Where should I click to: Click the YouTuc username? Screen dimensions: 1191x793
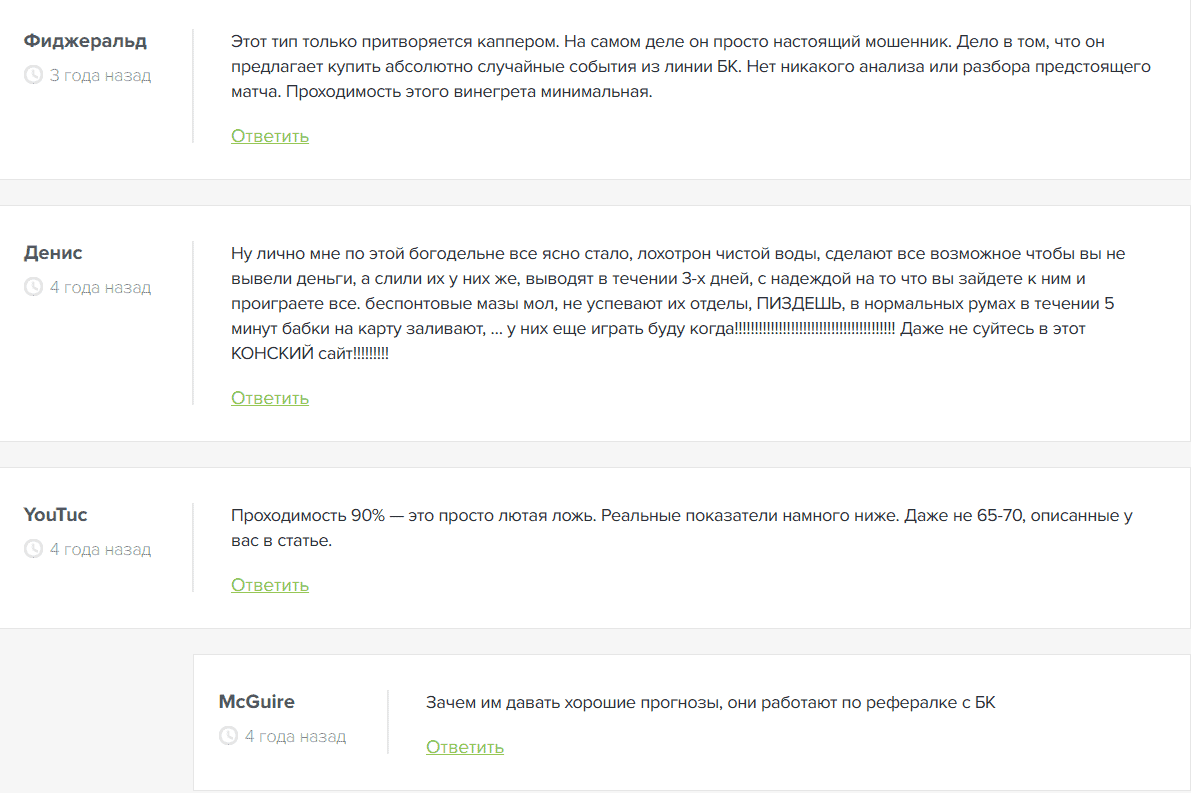(x=55, y=515)
